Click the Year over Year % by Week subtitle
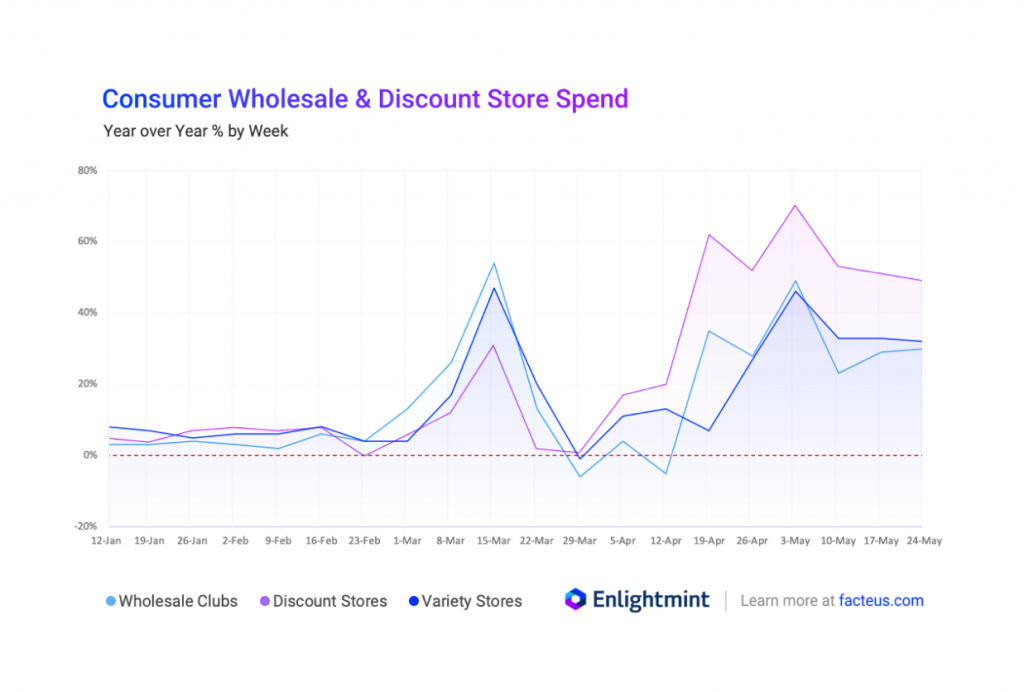 195,131
